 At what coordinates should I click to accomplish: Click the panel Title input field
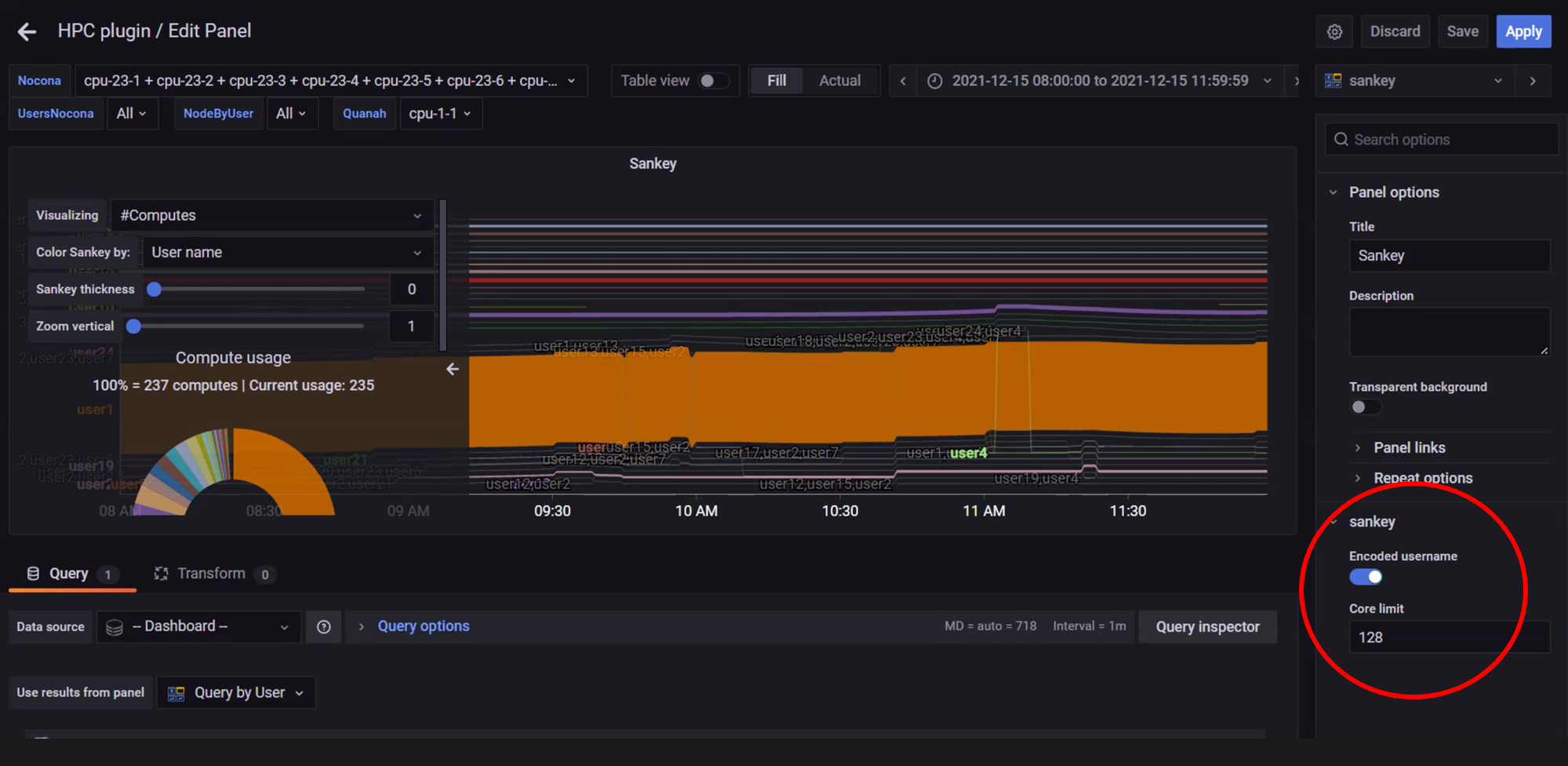1450,256
